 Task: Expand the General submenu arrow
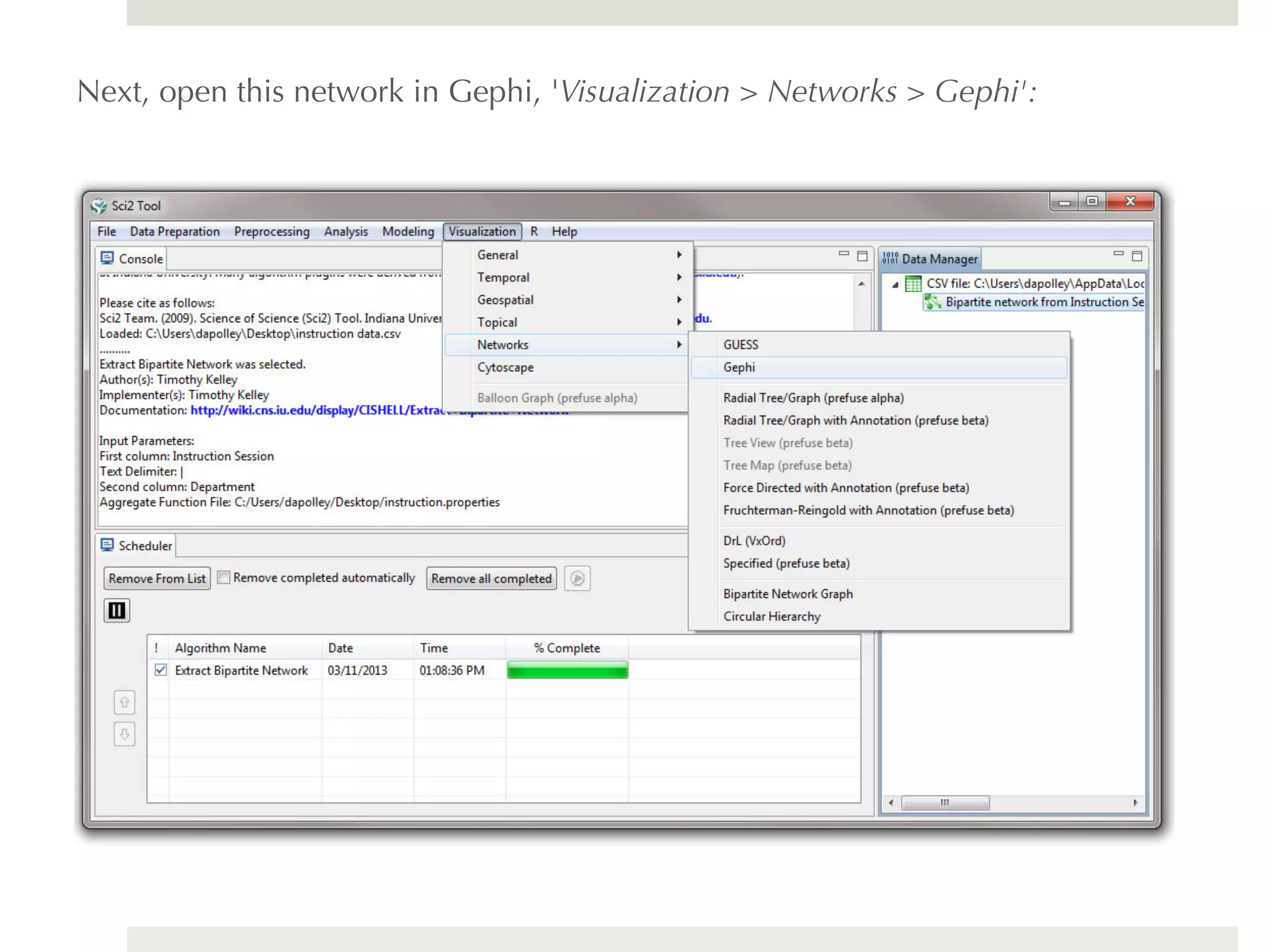(679, 255)
